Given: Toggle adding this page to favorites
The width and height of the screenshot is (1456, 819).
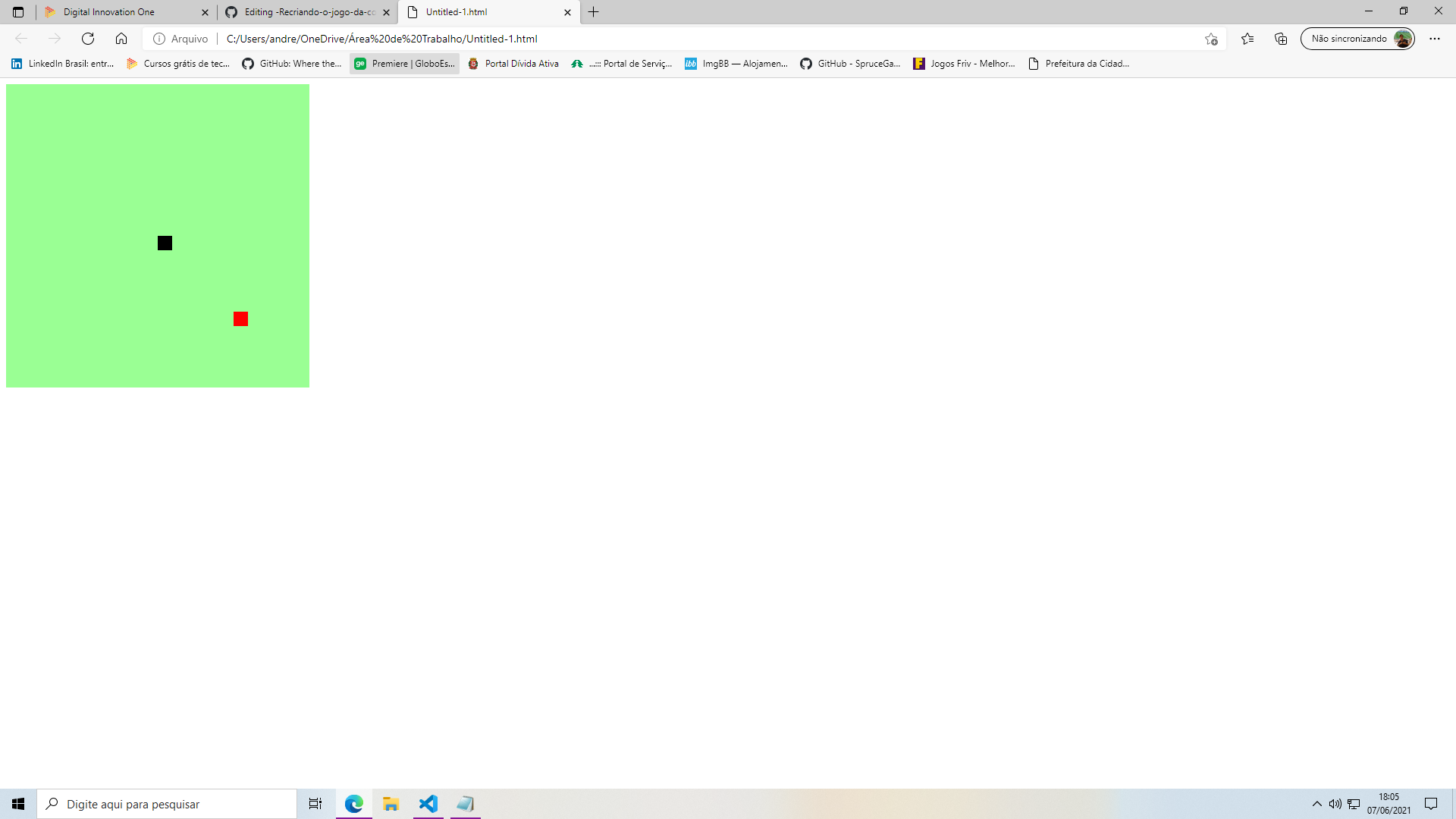Looking at the screenshot, I should click(x=1210, y=39).
